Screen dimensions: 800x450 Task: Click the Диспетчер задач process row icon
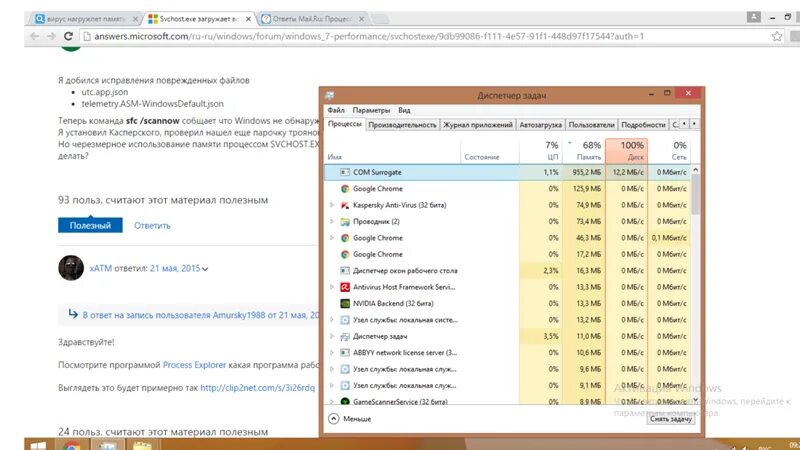point(345,336)
